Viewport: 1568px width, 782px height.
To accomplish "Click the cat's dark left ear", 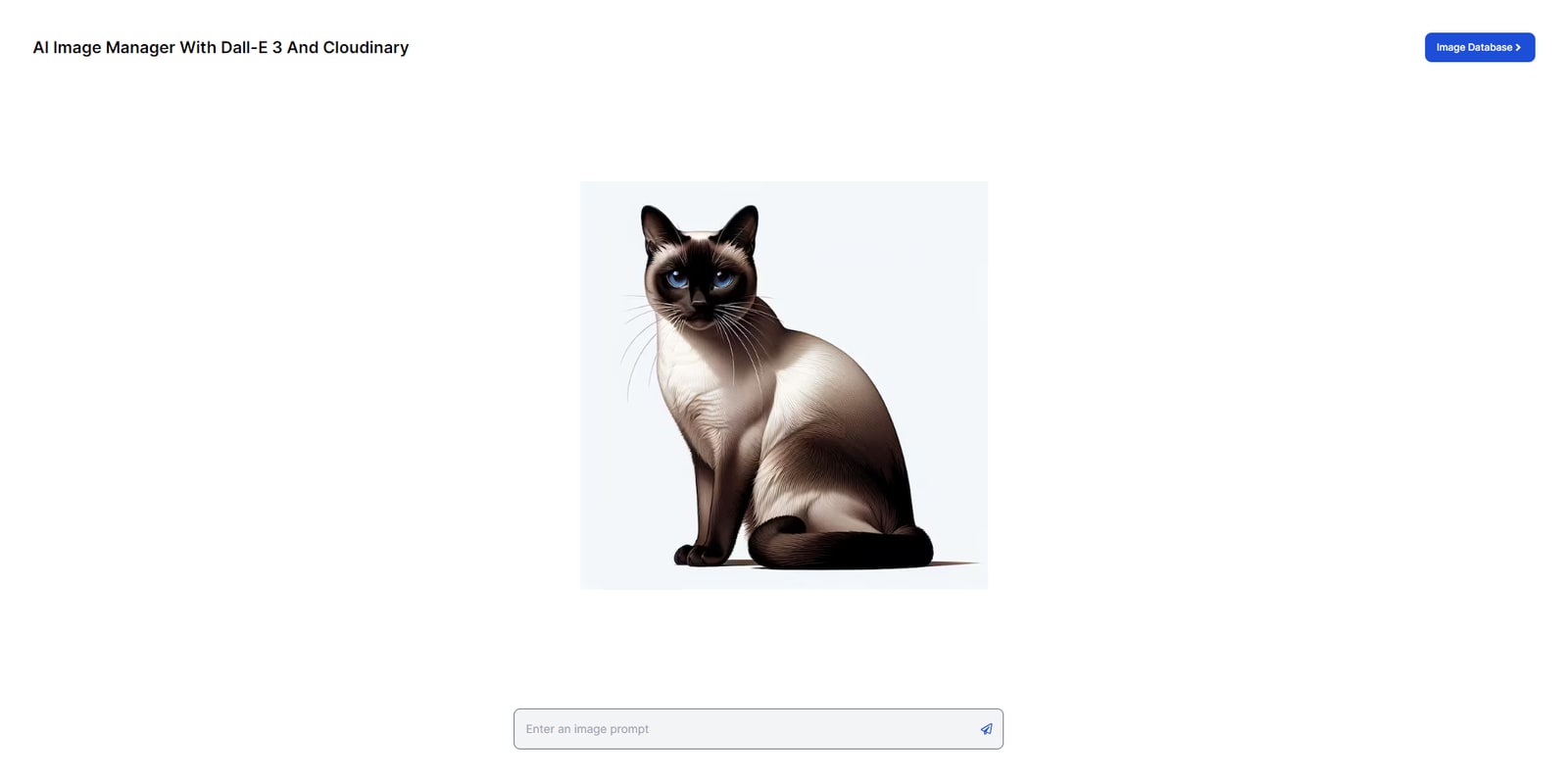I will click(x=656, y=225).
